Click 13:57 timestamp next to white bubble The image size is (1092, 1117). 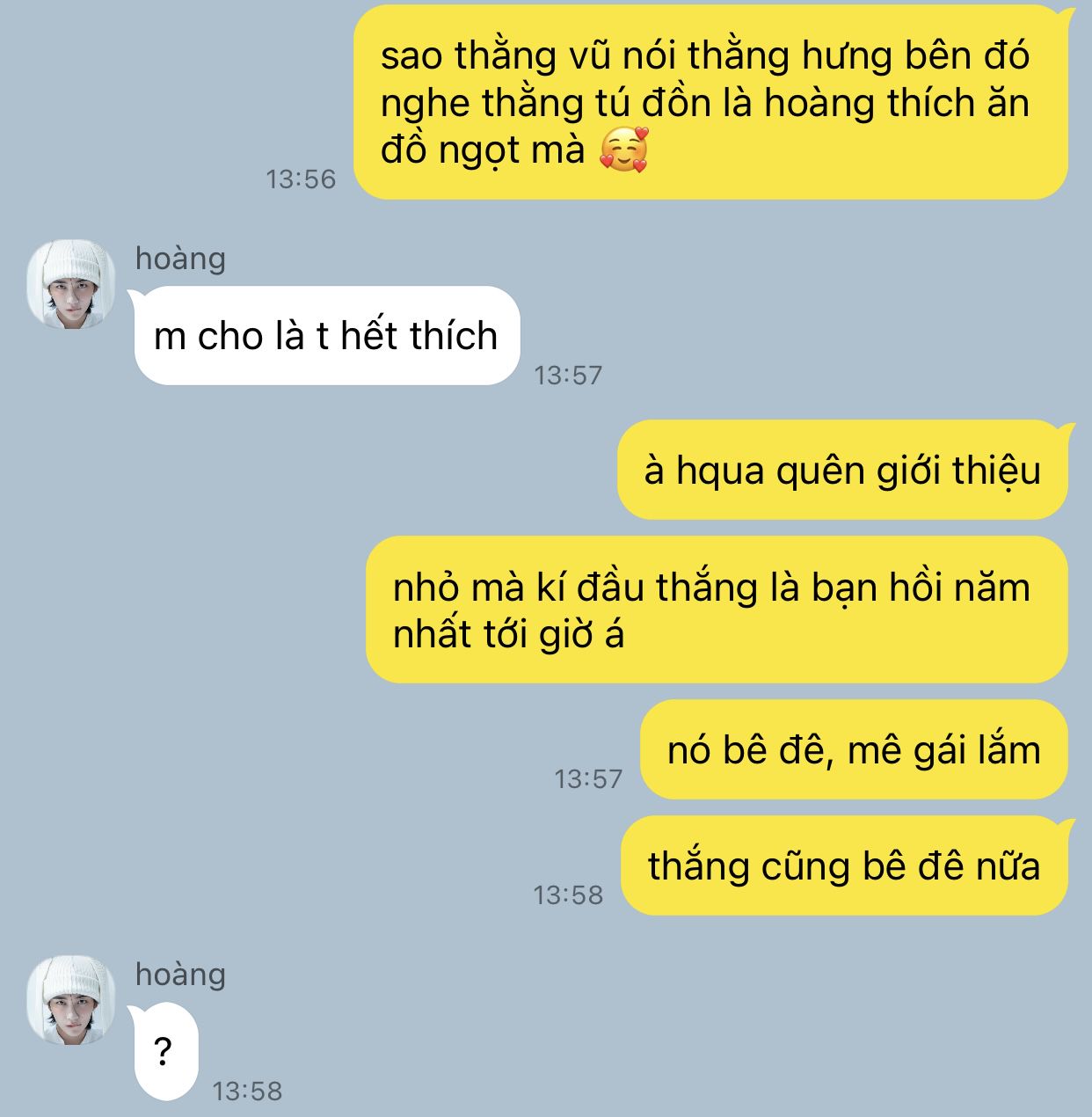coord(568,376)
